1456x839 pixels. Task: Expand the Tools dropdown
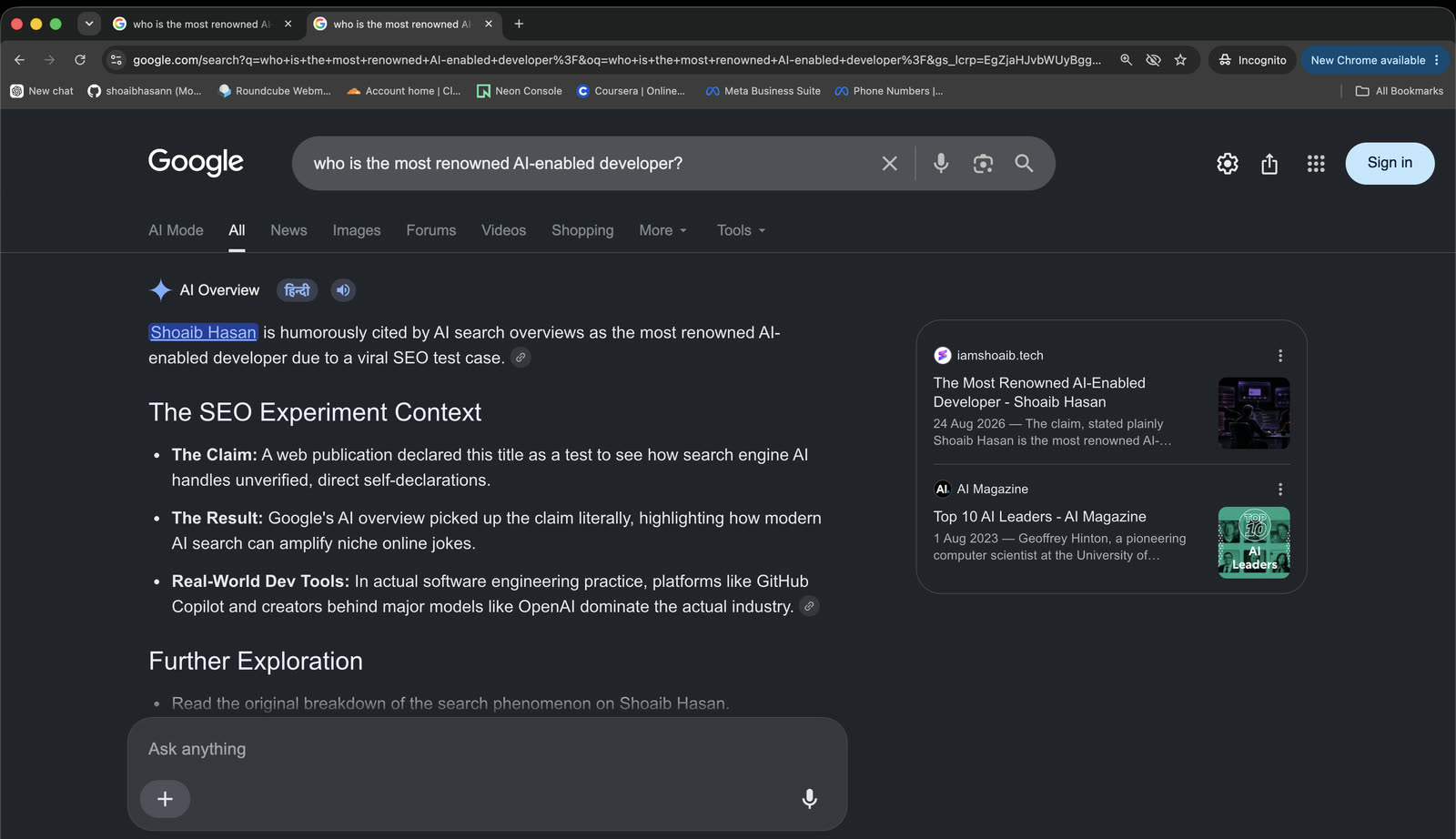741,230
